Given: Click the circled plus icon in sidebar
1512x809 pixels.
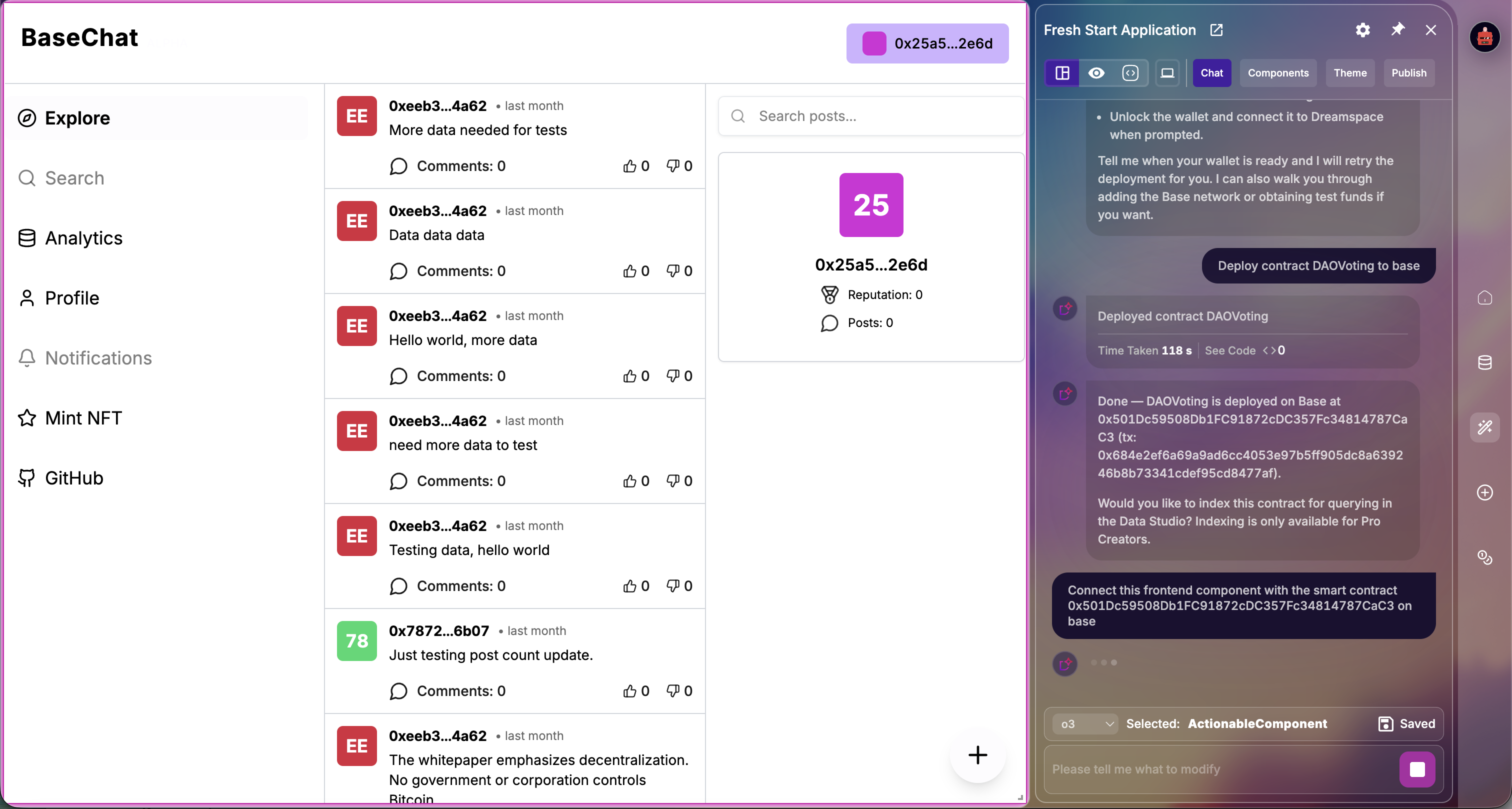Looking at the screenshot, I should click(x=1484, y=492).
